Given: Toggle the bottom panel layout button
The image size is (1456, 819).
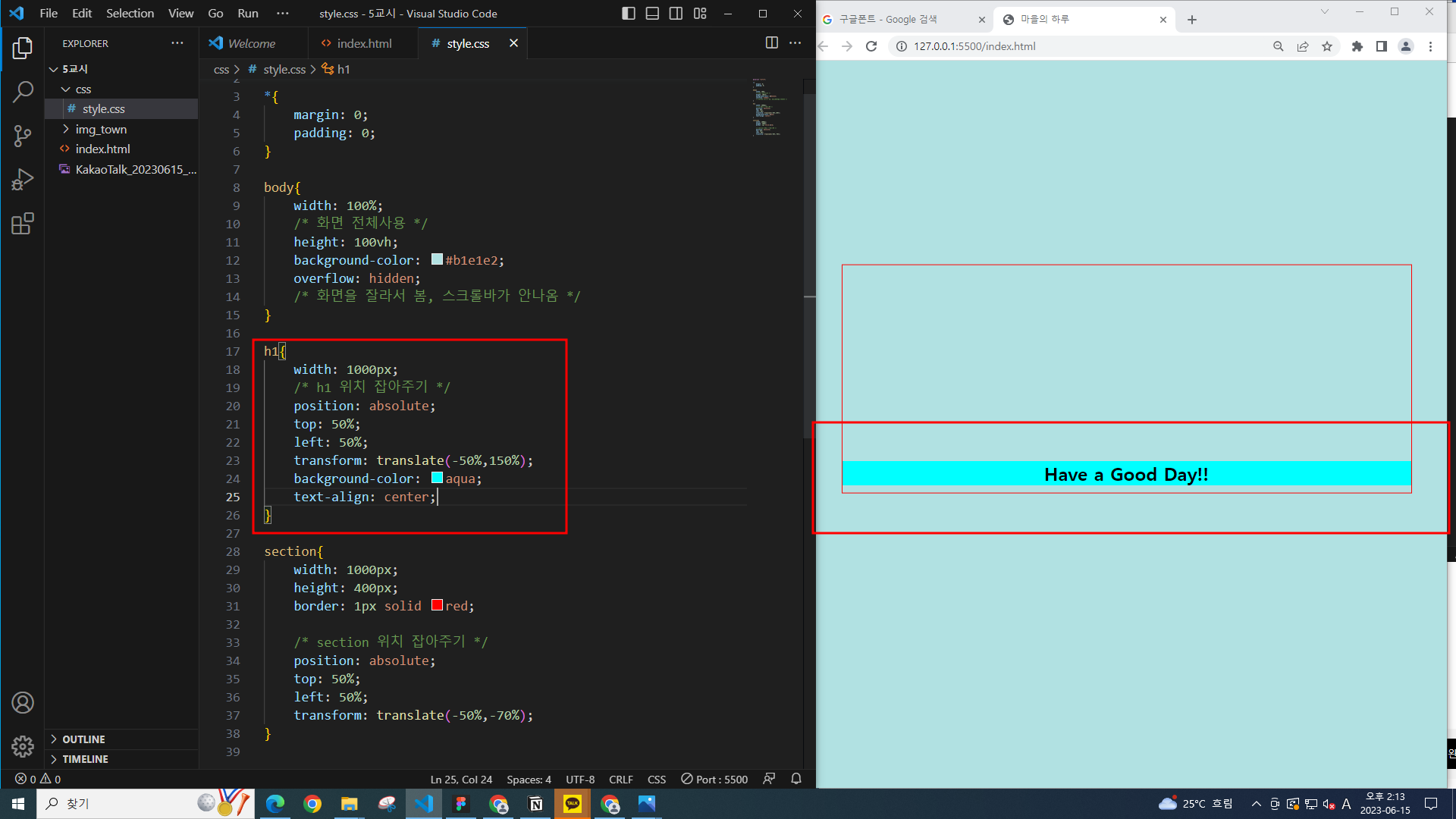Looking at the screenshot, I should 652,14.
